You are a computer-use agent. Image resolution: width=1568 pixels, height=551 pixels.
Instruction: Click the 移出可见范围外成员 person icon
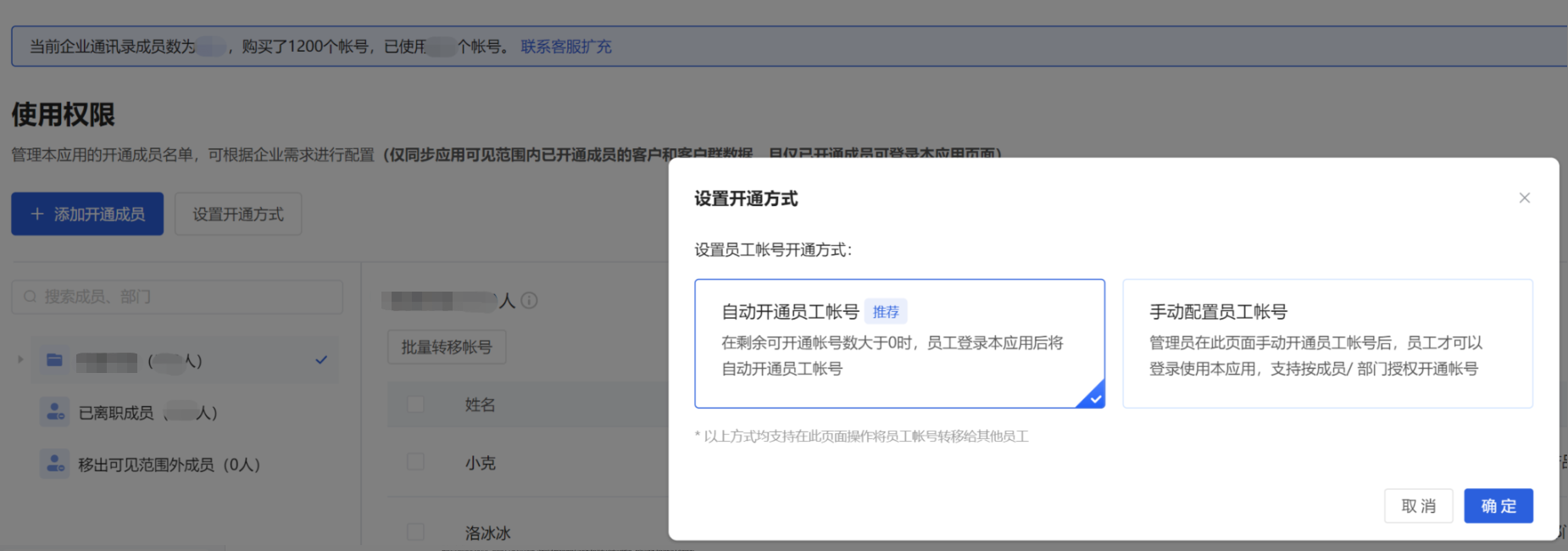[x=55, y=465]
